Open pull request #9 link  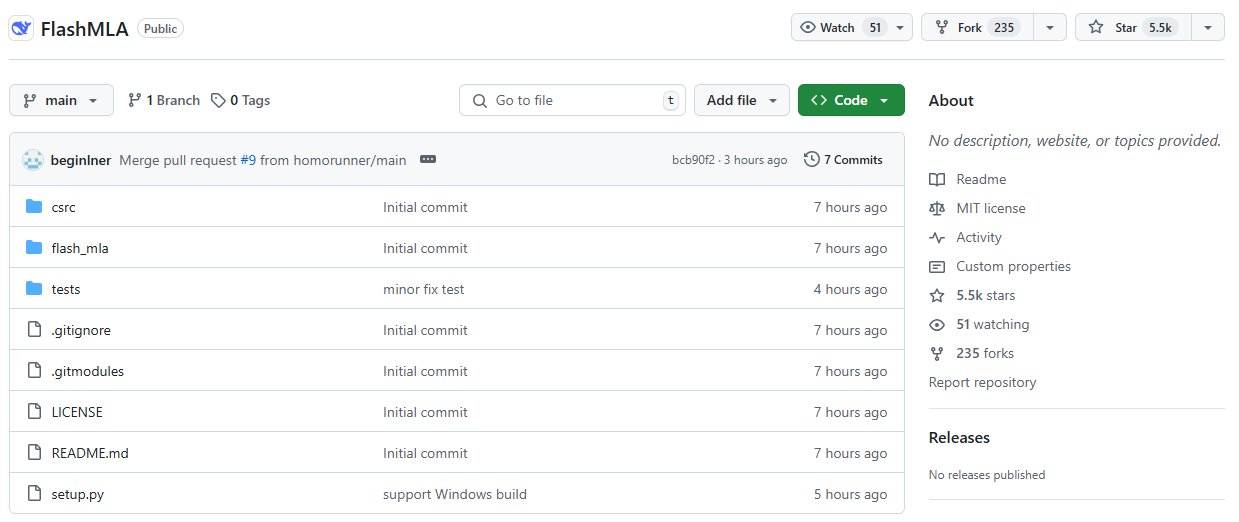click(248, 160)
